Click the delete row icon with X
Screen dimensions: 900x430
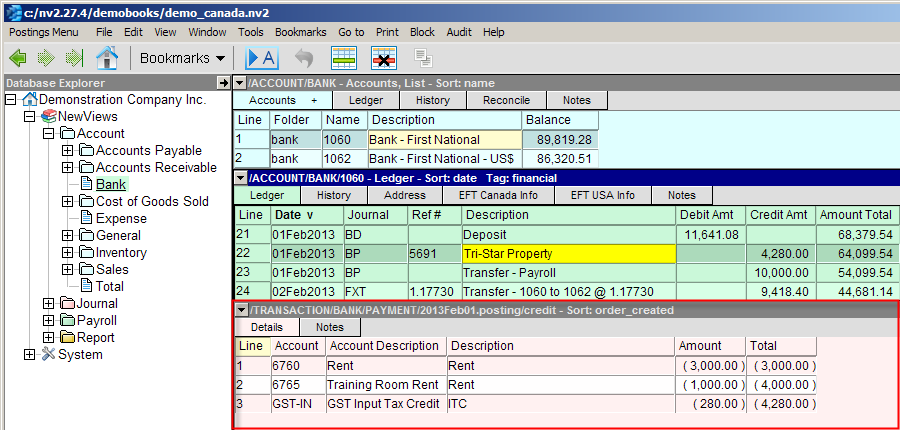[x=384, y=58]
